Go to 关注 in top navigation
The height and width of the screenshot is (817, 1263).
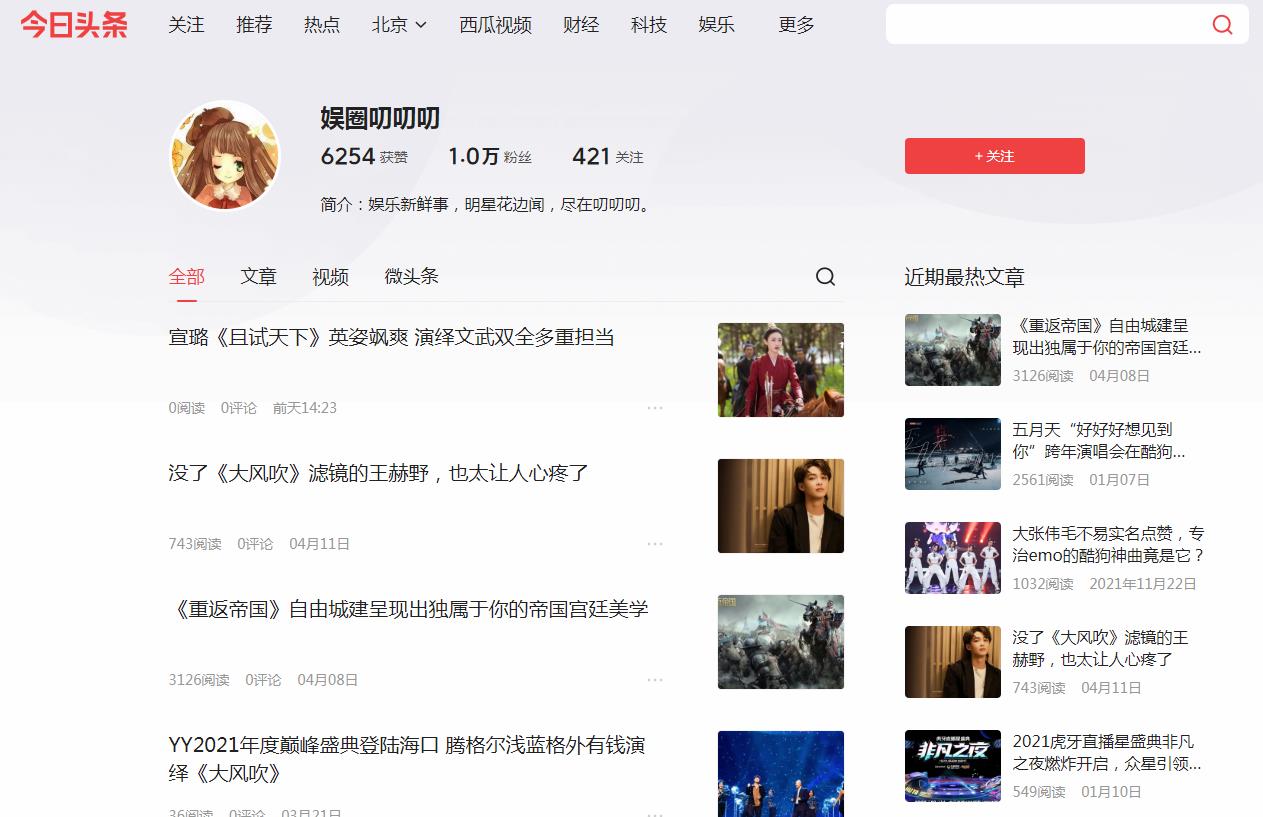pyautogui.click(x=186, y=25)
